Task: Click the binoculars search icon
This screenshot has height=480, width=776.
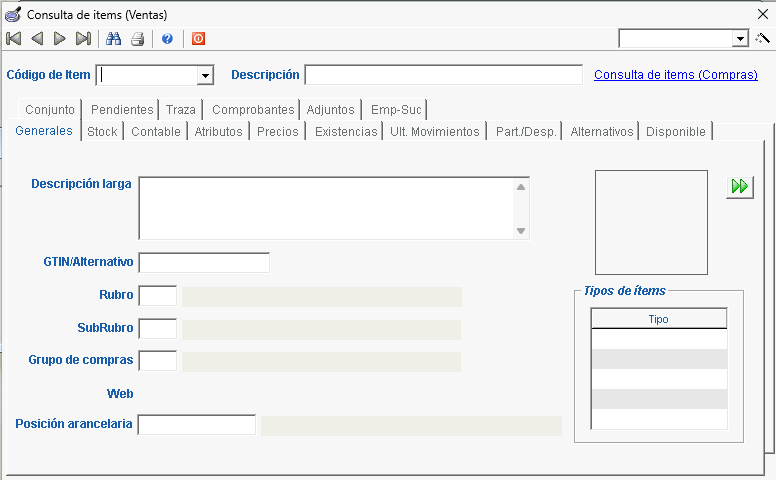Action: [x=113, y=39]
